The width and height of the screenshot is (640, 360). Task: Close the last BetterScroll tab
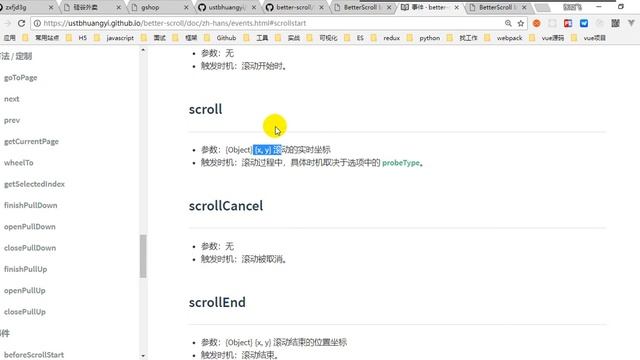[524, 7]
